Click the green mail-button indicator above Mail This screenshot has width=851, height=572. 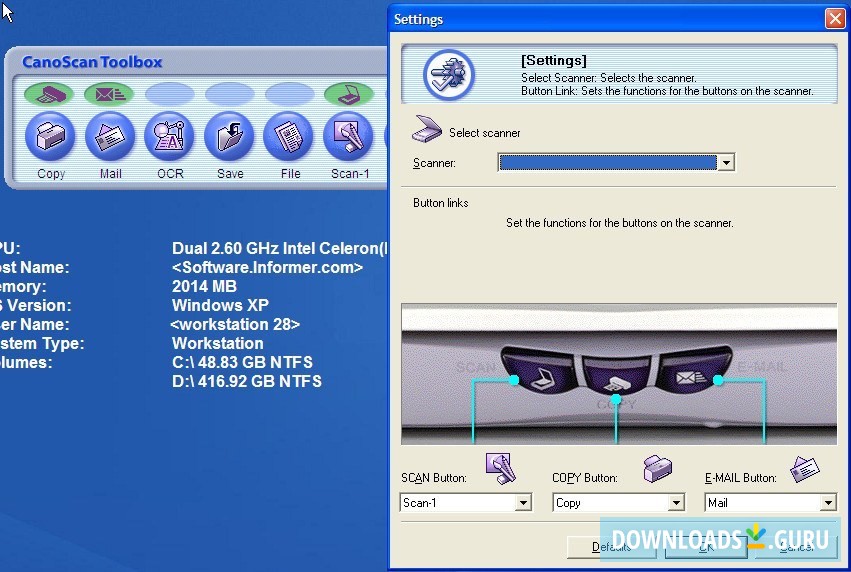pyautogui.click(x=109, y=94)
